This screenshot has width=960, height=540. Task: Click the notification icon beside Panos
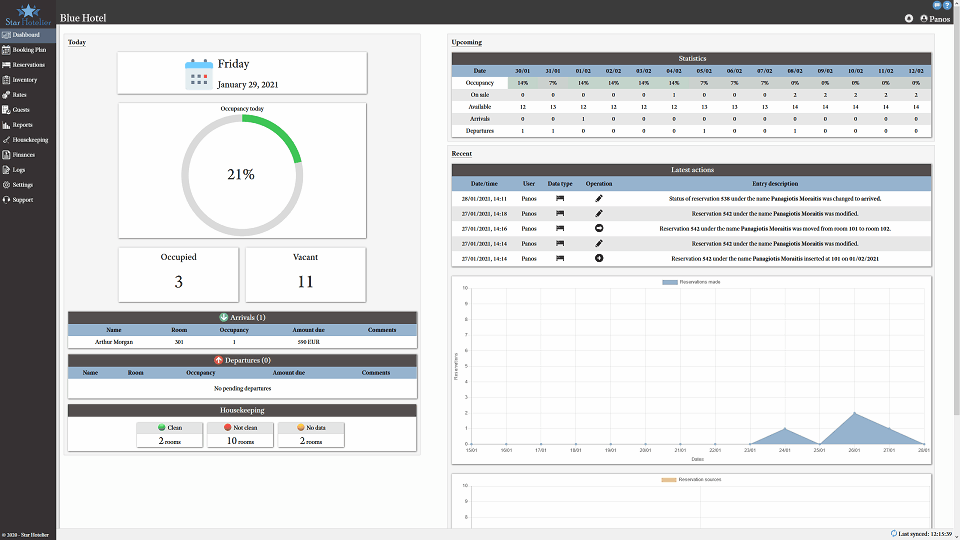coord(908,18)
